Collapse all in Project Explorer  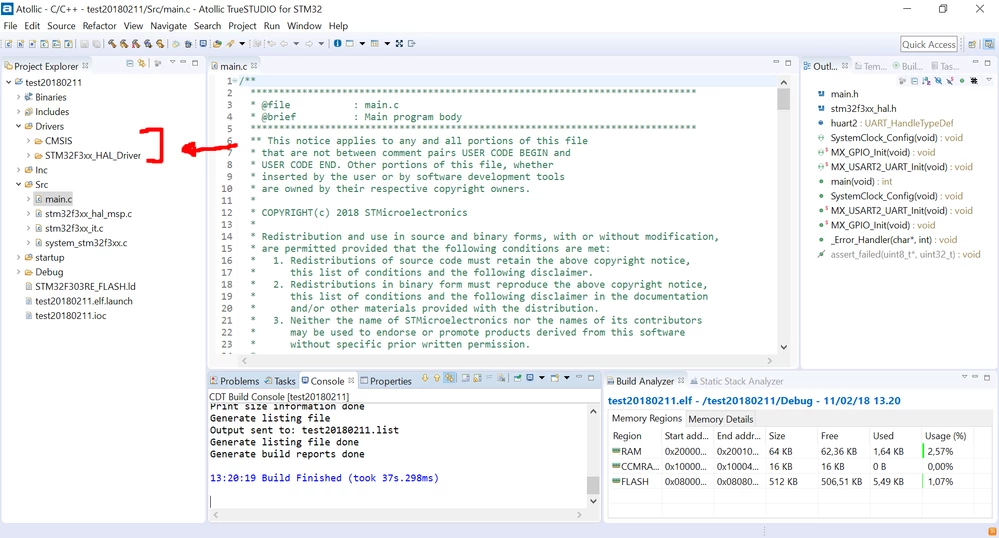(x=130, y=63)
